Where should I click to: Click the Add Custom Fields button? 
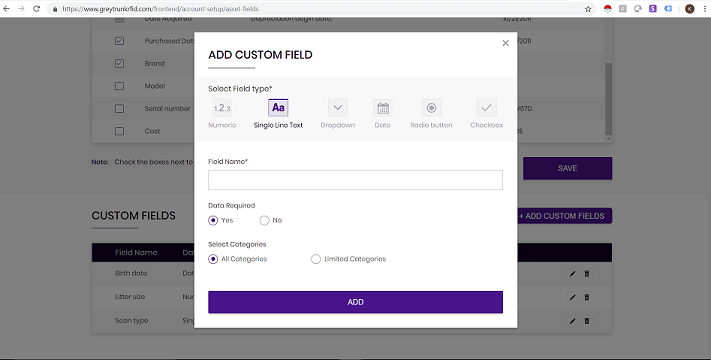(565, 216)
